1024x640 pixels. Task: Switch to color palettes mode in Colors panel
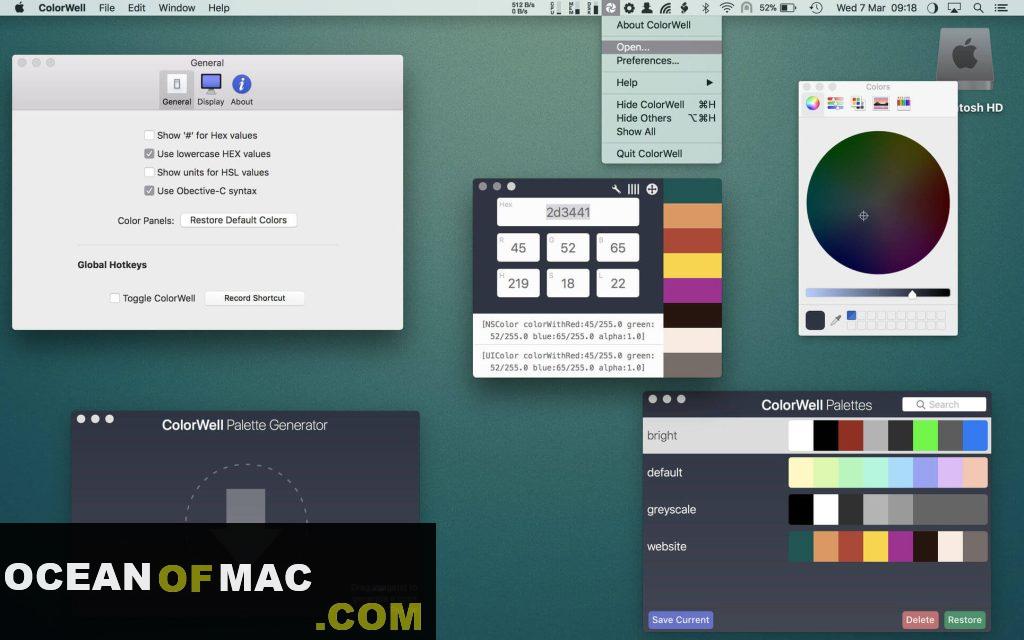coord(858,103)
